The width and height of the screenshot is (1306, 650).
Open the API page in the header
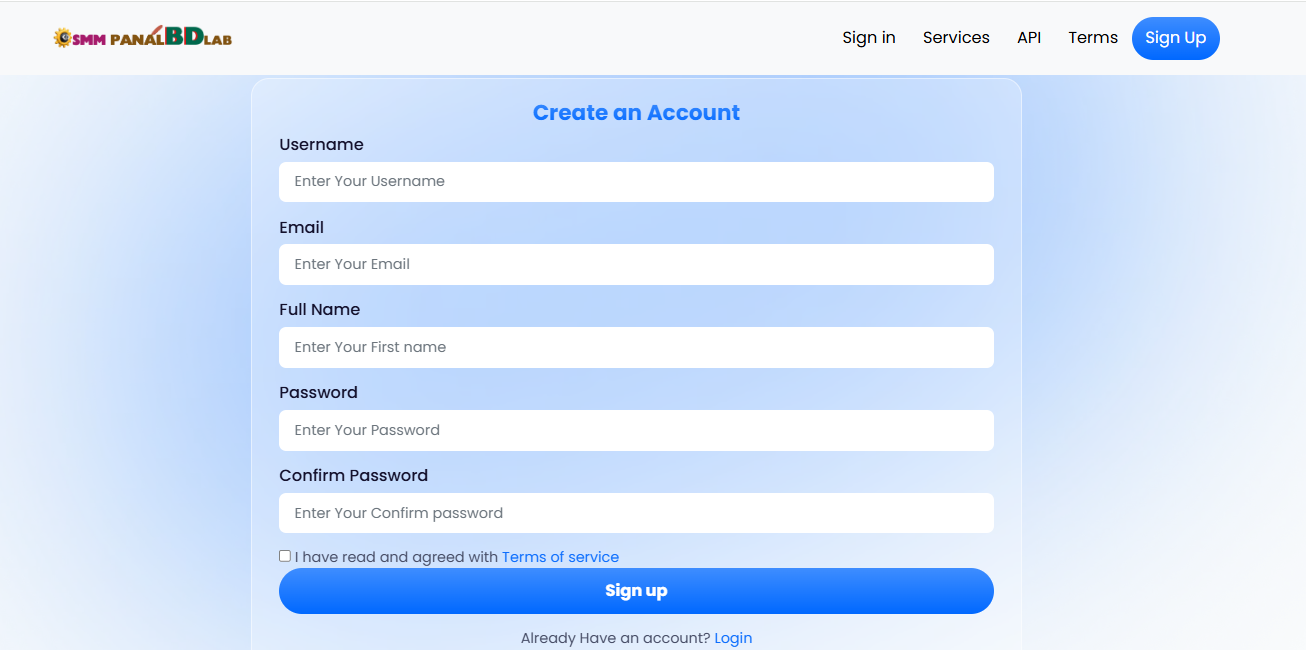click(1028, 38)
